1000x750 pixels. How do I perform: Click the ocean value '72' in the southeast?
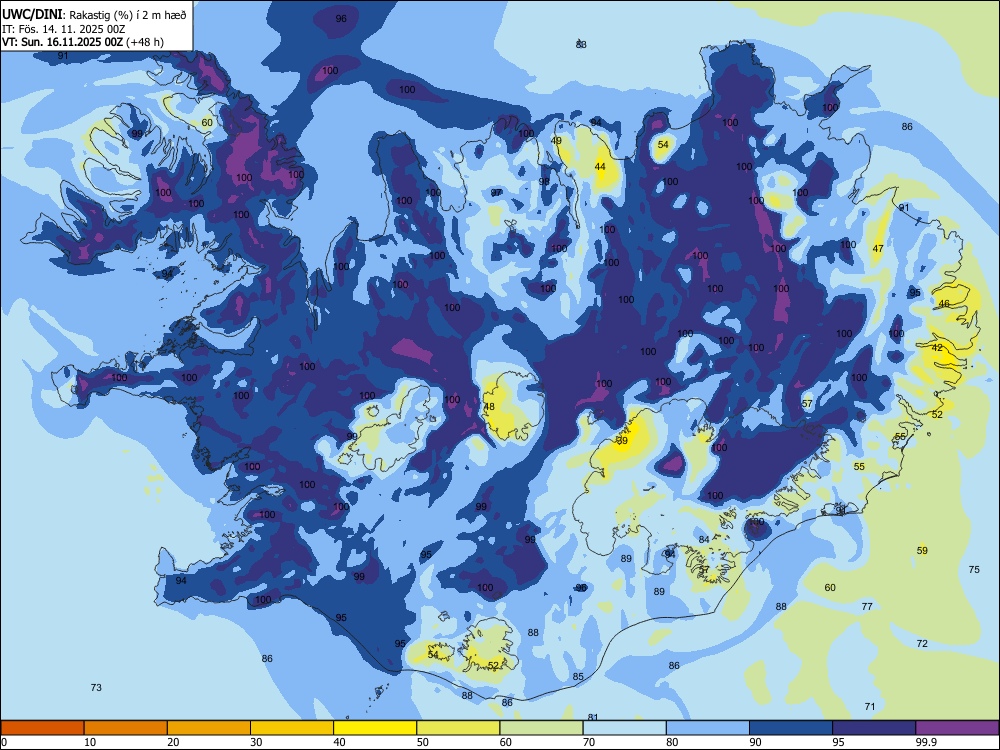[x=922, y=643]
